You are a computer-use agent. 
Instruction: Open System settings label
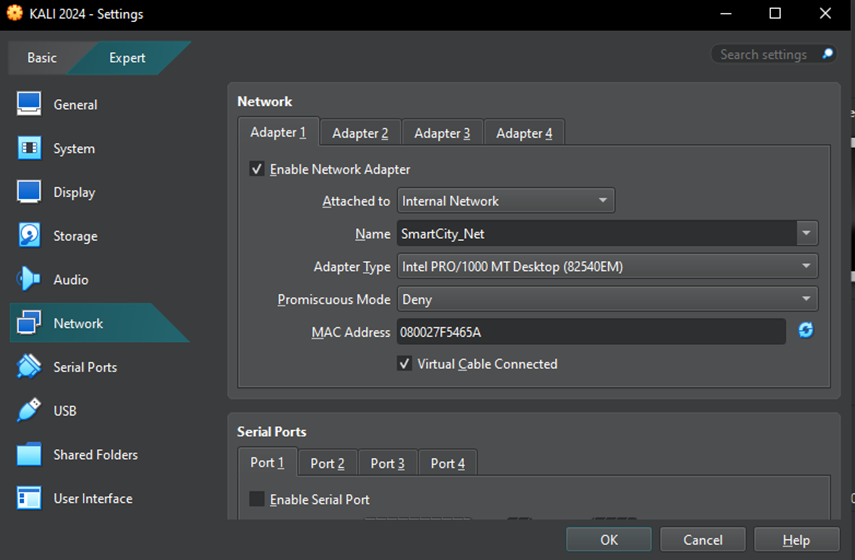(x=74, y=148)
